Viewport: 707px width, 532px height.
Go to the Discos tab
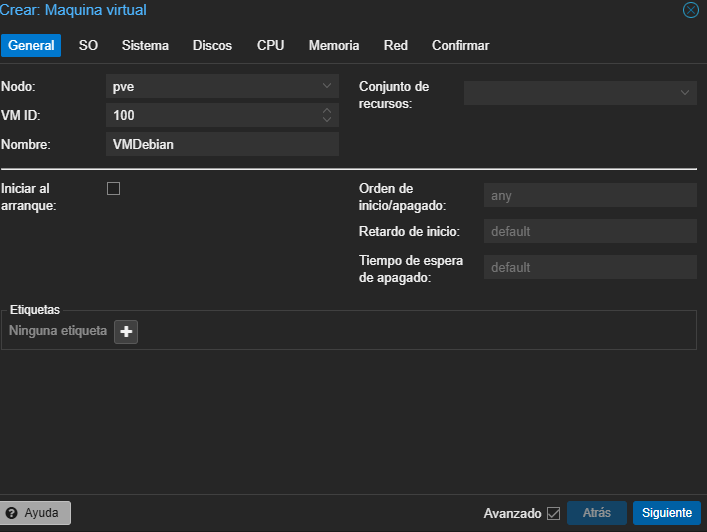click(x=212, y=46)
